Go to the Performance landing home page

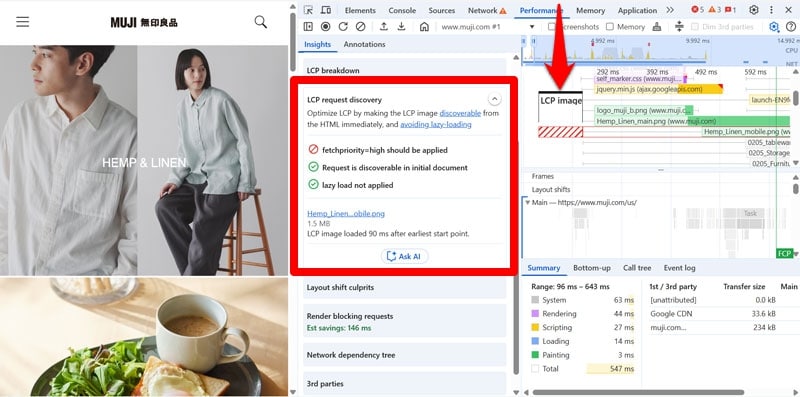424,27
